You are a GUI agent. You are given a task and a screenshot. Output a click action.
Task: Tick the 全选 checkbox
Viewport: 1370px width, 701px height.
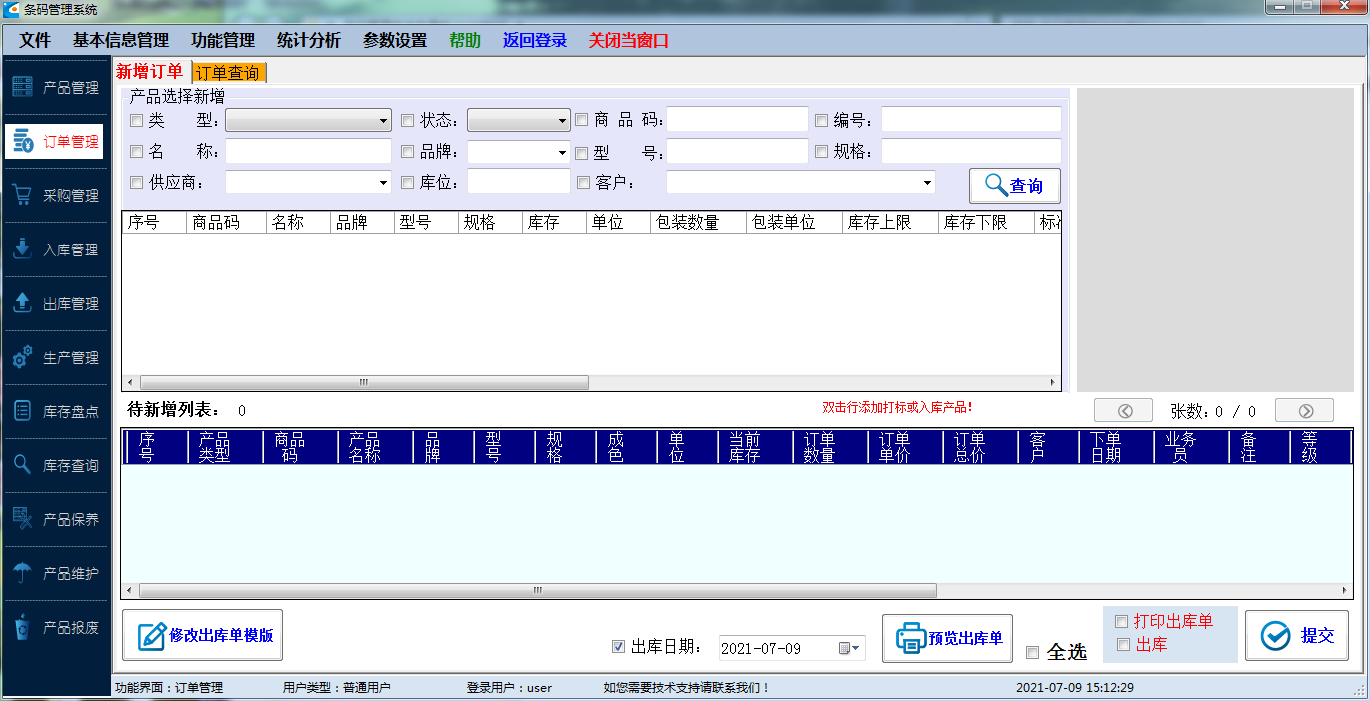pyautogui.click(x=1033, y=653)
